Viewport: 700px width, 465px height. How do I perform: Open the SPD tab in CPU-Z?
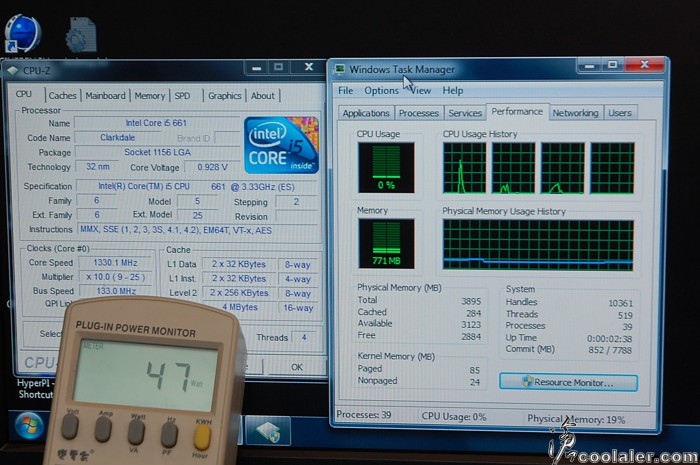182,95
